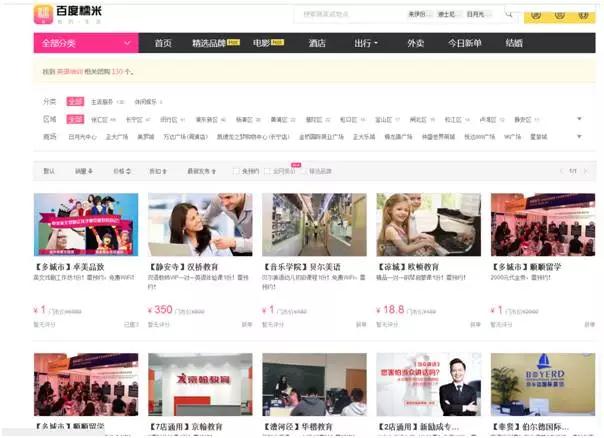Open the 新励成 deal thumbnail
Image resolution: width=604 pixels, height=438 pixels.
coord(429,384)
